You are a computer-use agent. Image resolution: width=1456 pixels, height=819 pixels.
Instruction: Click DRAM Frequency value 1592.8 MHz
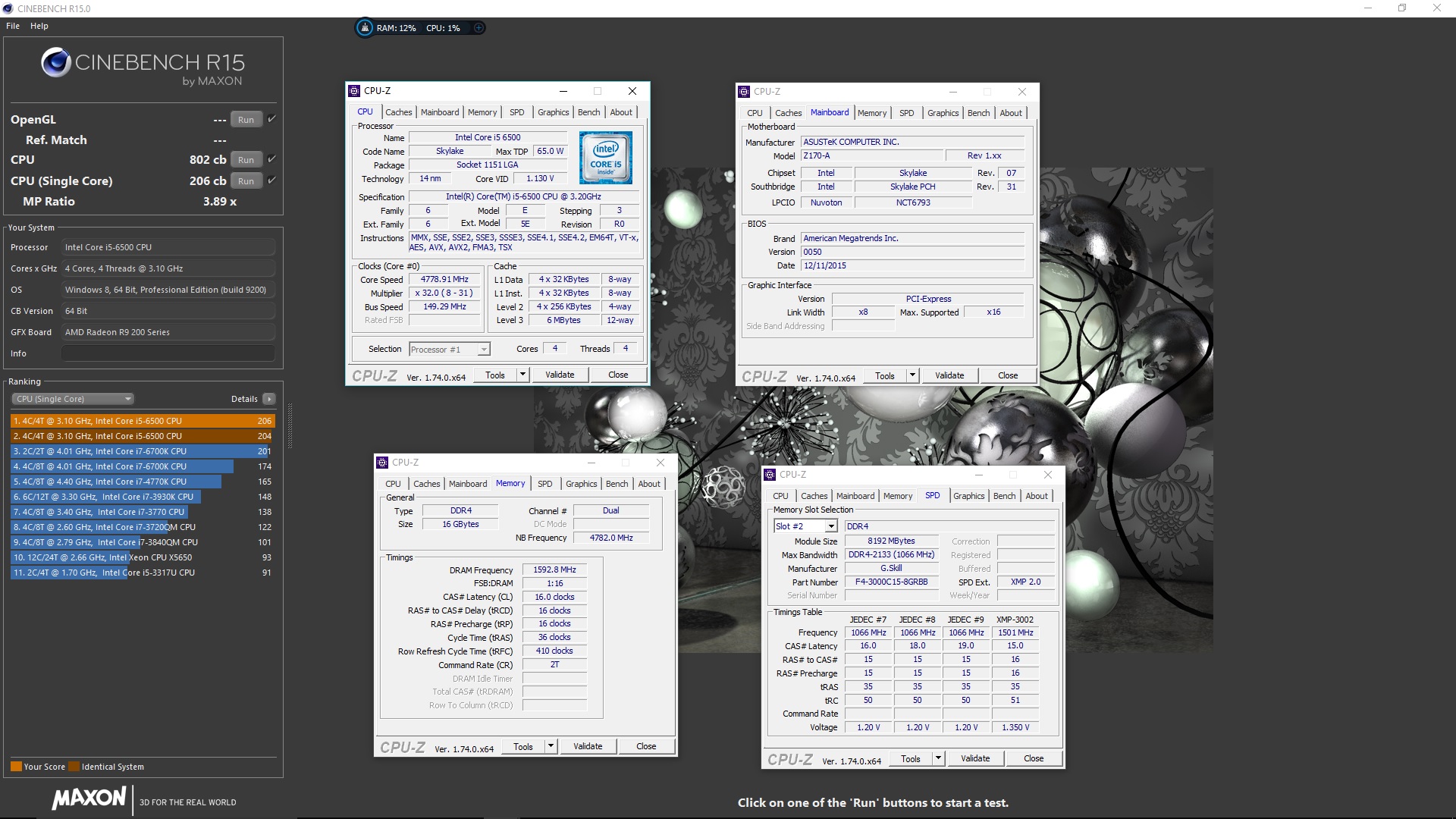[x=554, y=570]
